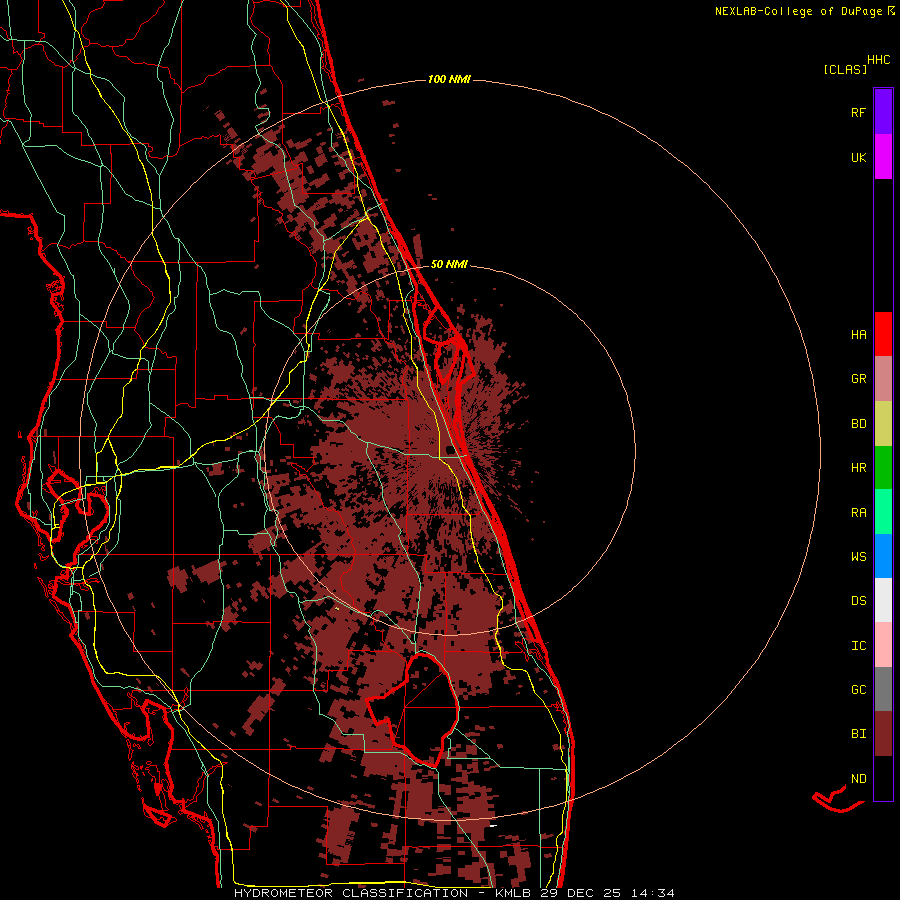Click the 50 NMI range ring label

(449, 264)
